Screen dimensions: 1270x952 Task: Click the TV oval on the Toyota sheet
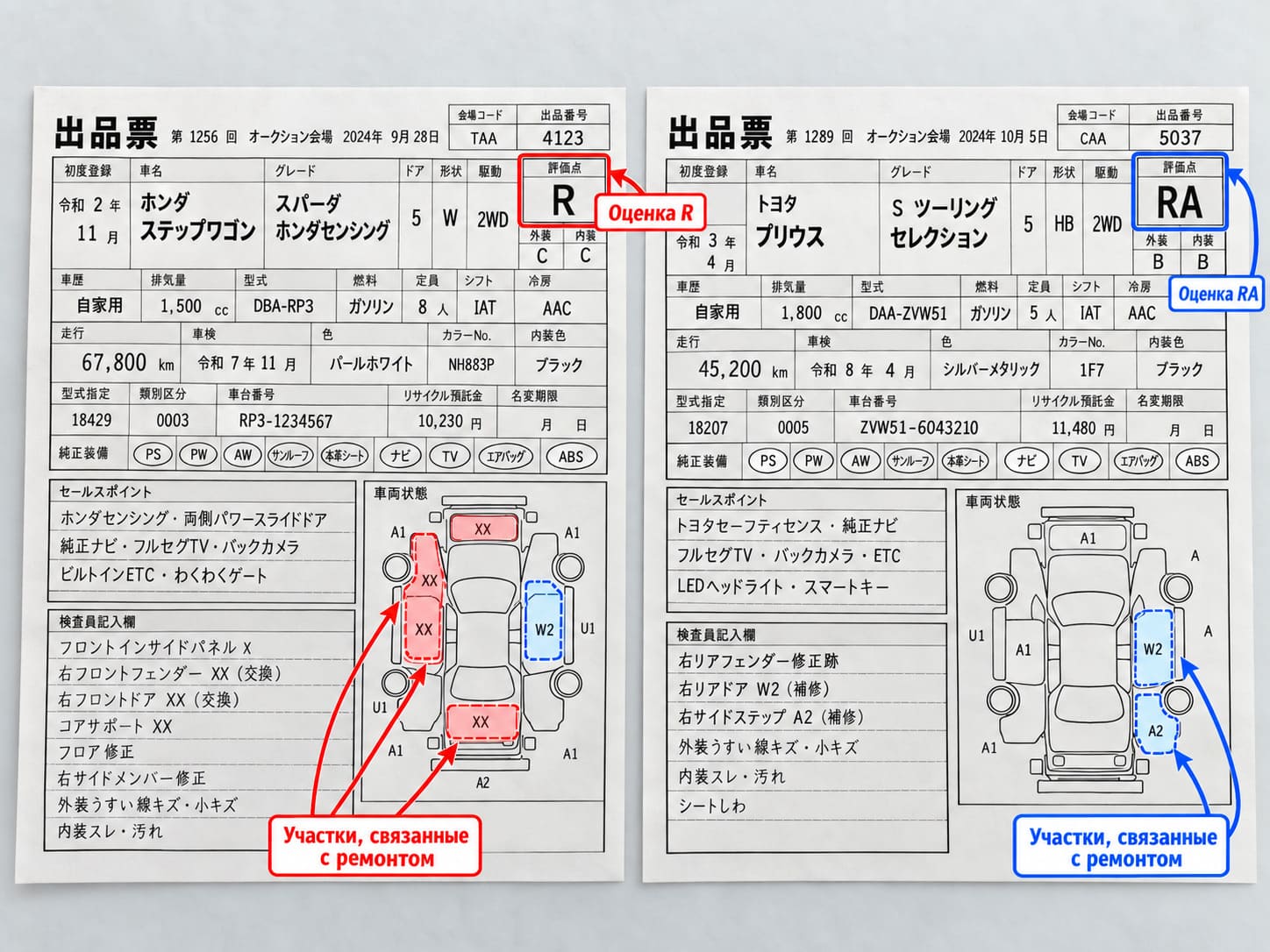coord(1079,461)
